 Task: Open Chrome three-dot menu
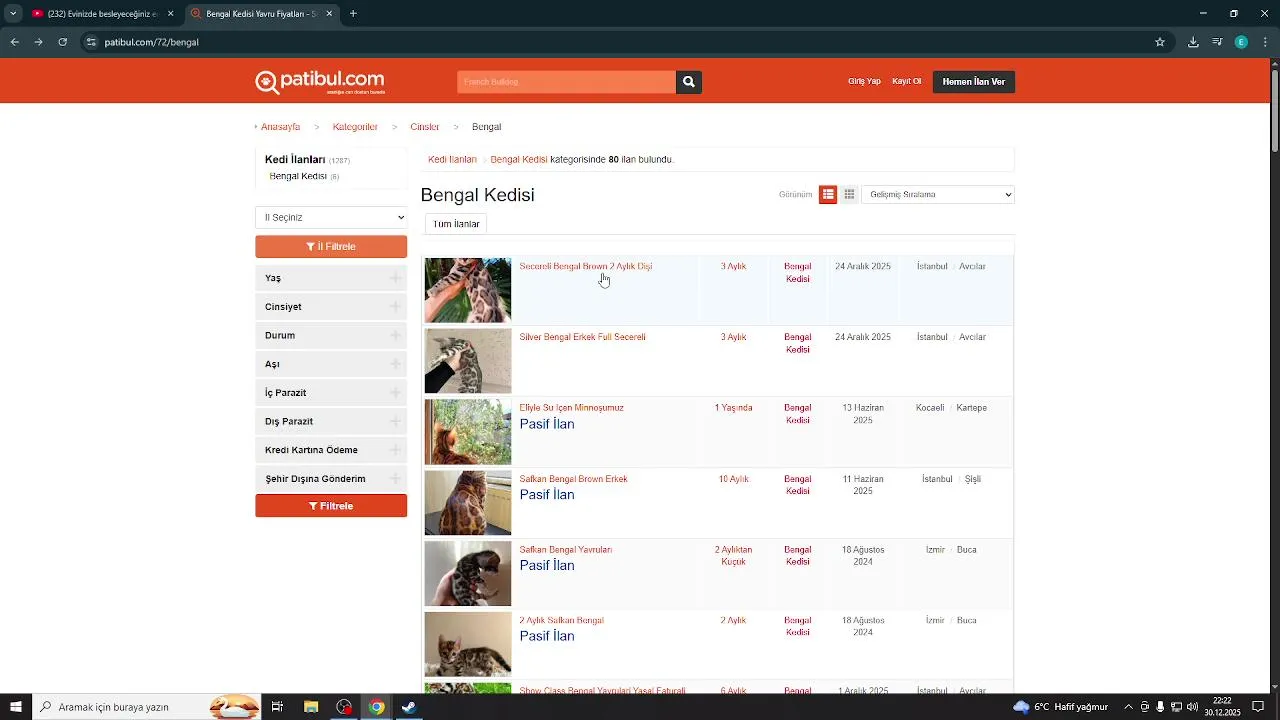point(1265,42)
